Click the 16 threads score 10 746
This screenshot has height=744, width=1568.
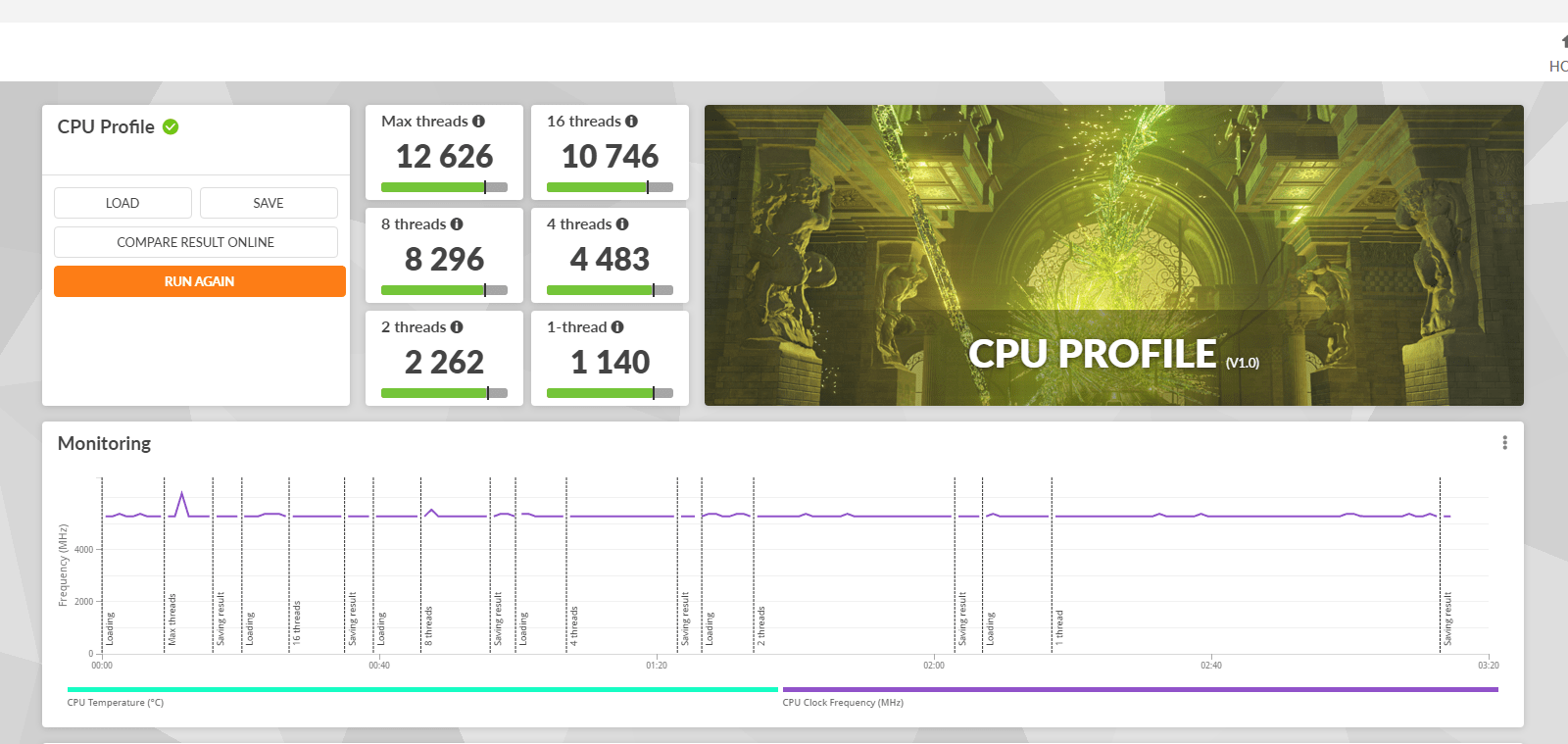coord(610,156)
